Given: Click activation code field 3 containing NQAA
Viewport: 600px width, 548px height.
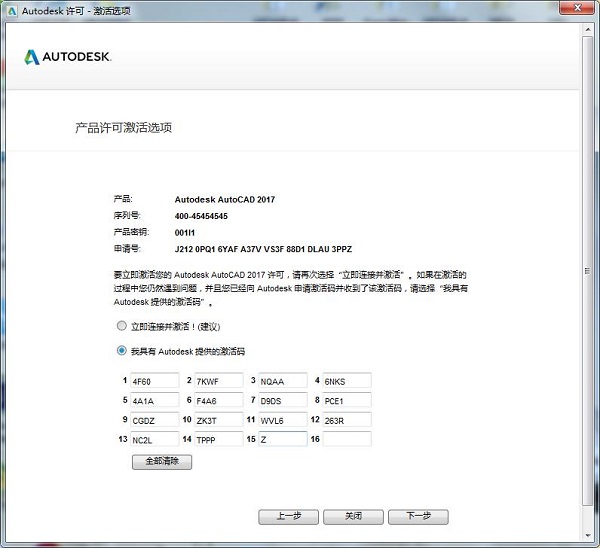Looking at the screenshot, I should [x=283, y=381].
